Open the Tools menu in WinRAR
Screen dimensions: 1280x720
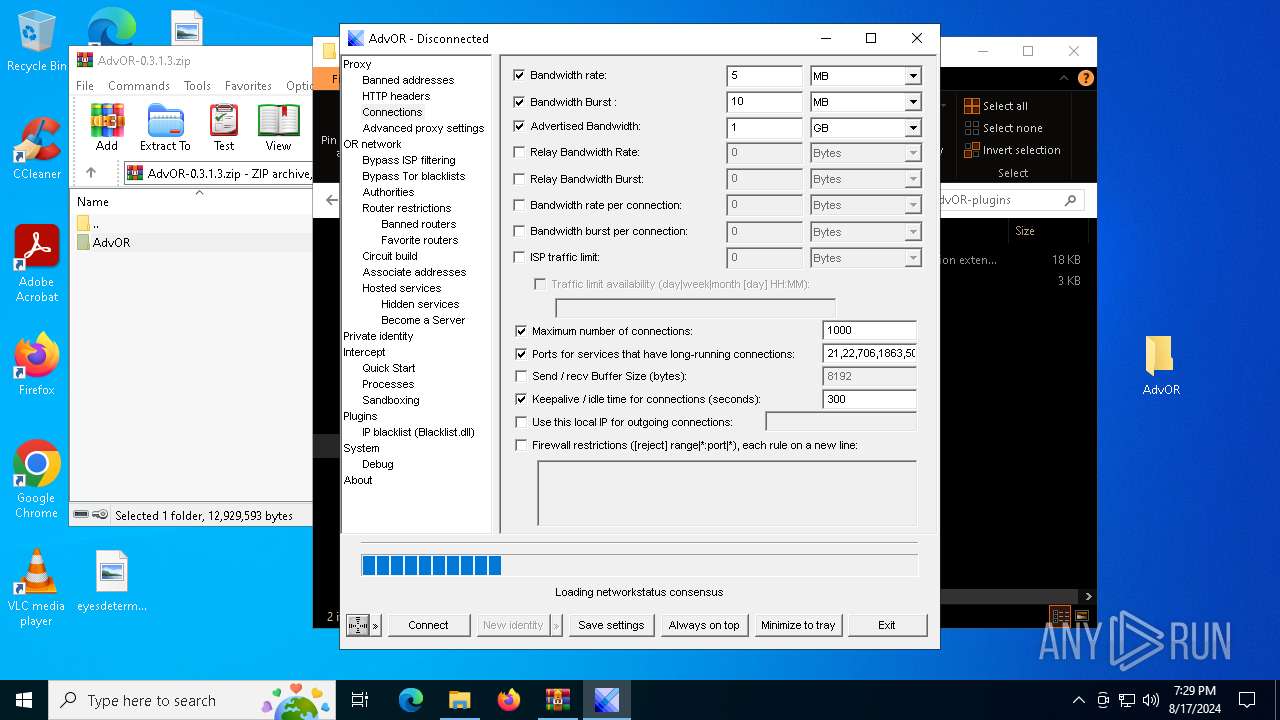tap(197, 86)
